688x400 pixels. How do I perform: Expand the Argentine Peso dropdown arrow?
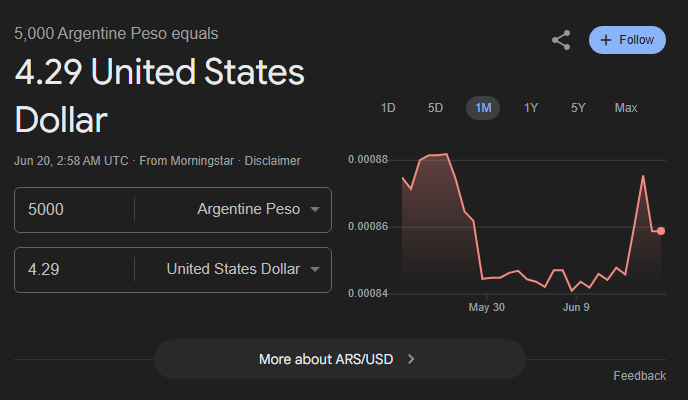coord(315,210)
